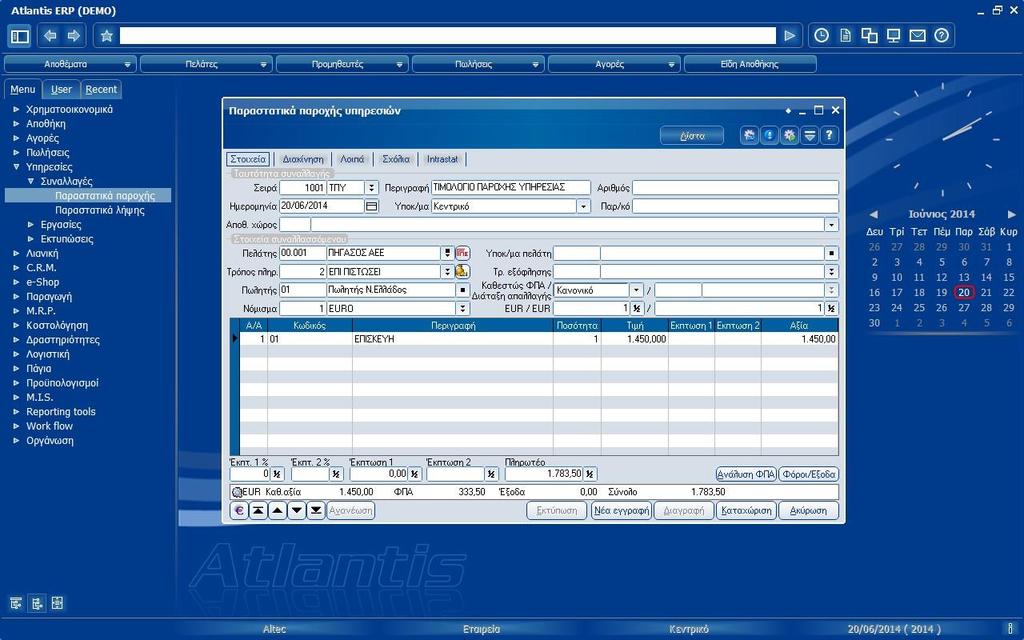Screen dimensions: 1024x640
Task: Click the blue exclamation info icon
Action: click(769, 136)
